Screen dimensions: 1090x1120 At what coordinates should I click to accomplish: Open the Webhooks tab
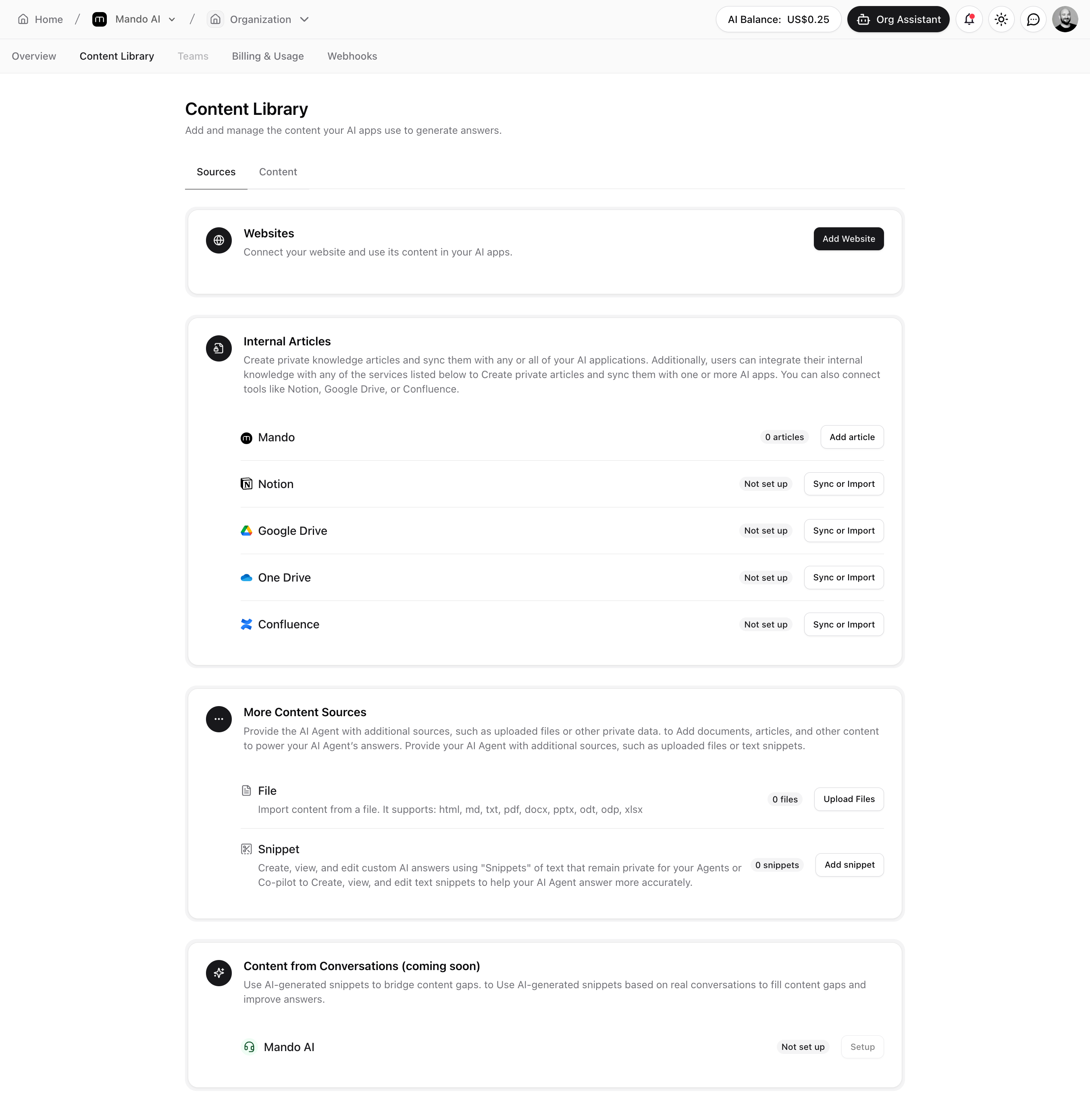[x=352, y=56]
